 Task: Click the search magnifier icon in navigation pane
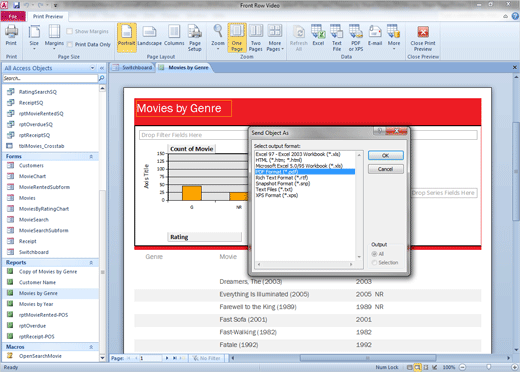coord(101,78)
